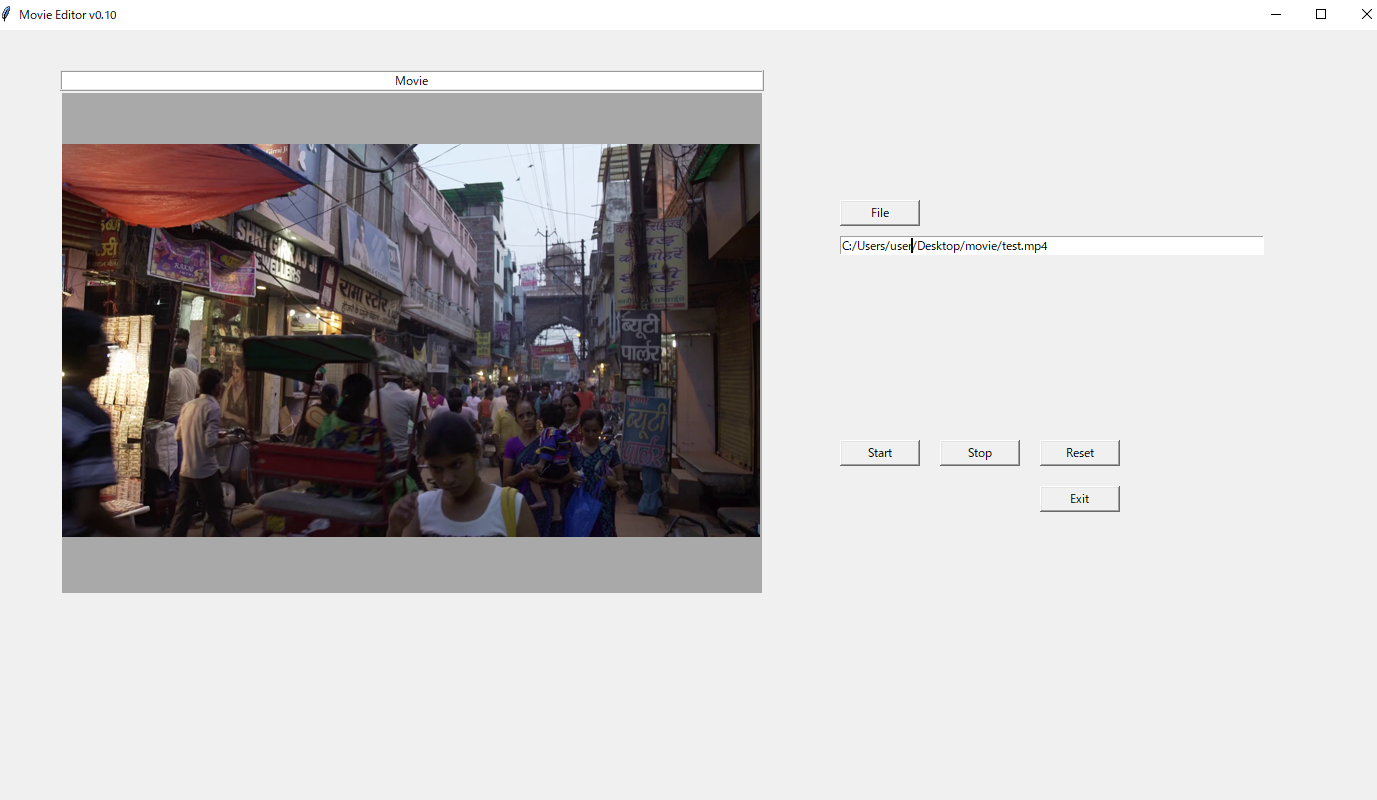Close the Movie Editor window
Viewport: 1377px width, 800px height.
coord(1366,14)
